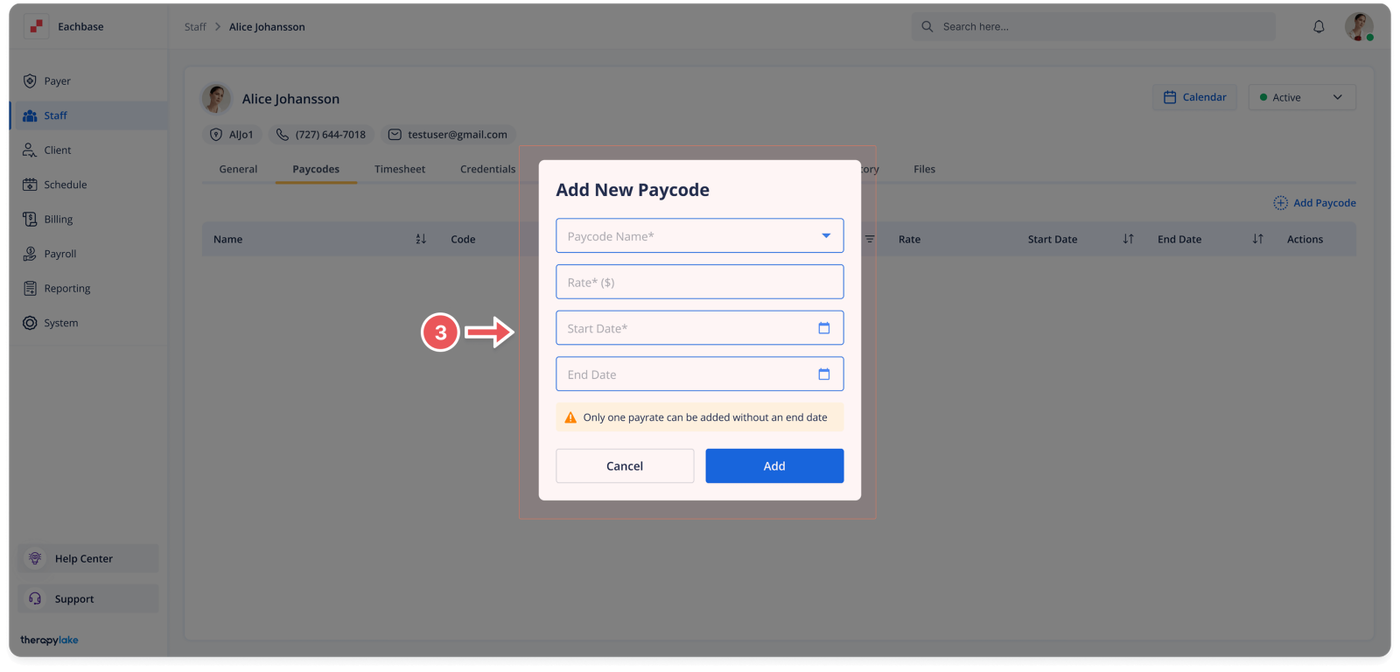Click the Rate ($) input field

699,282
